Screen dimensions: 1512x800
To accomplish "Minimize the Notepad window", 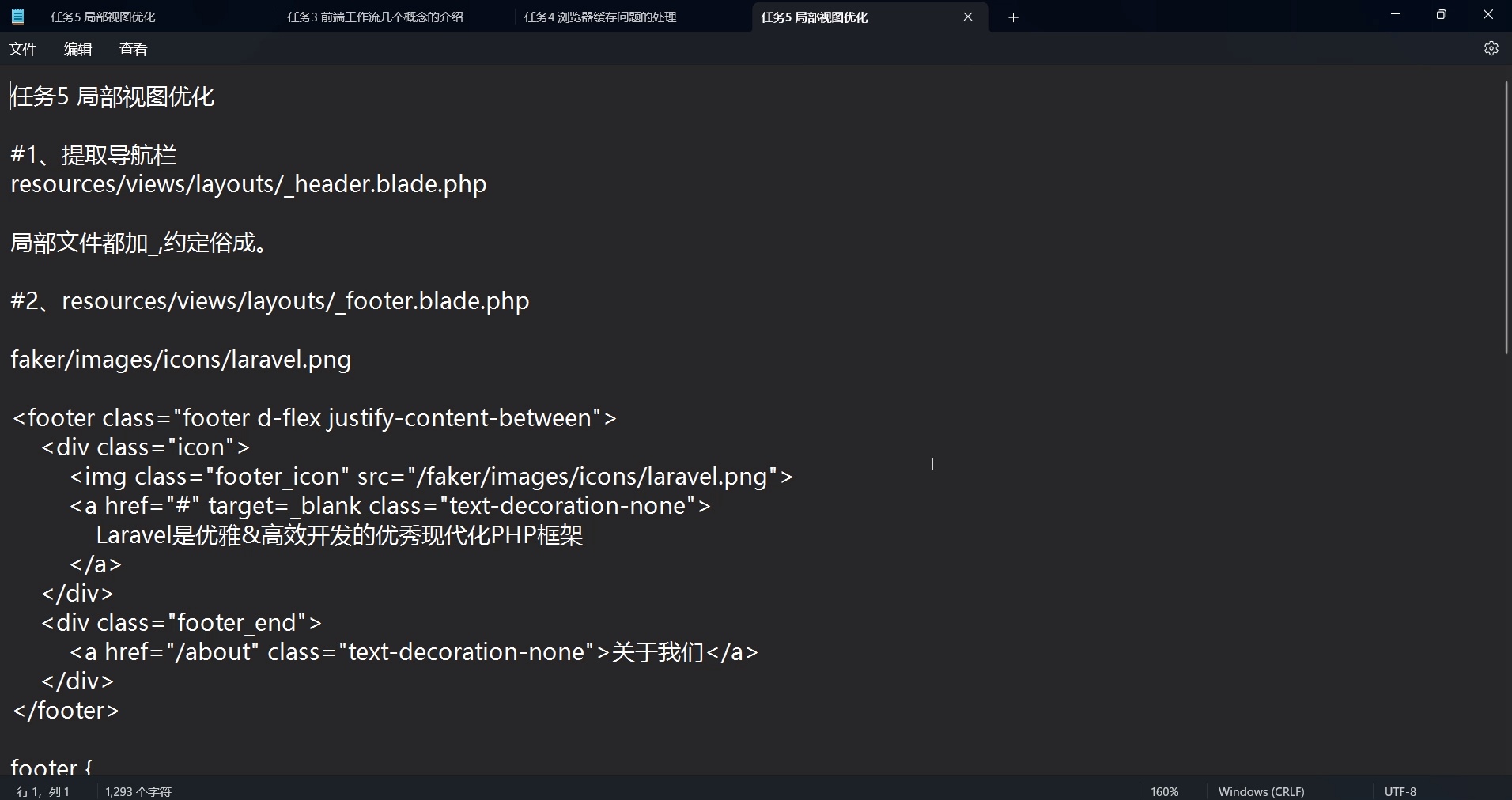I will click(1395, 14).
